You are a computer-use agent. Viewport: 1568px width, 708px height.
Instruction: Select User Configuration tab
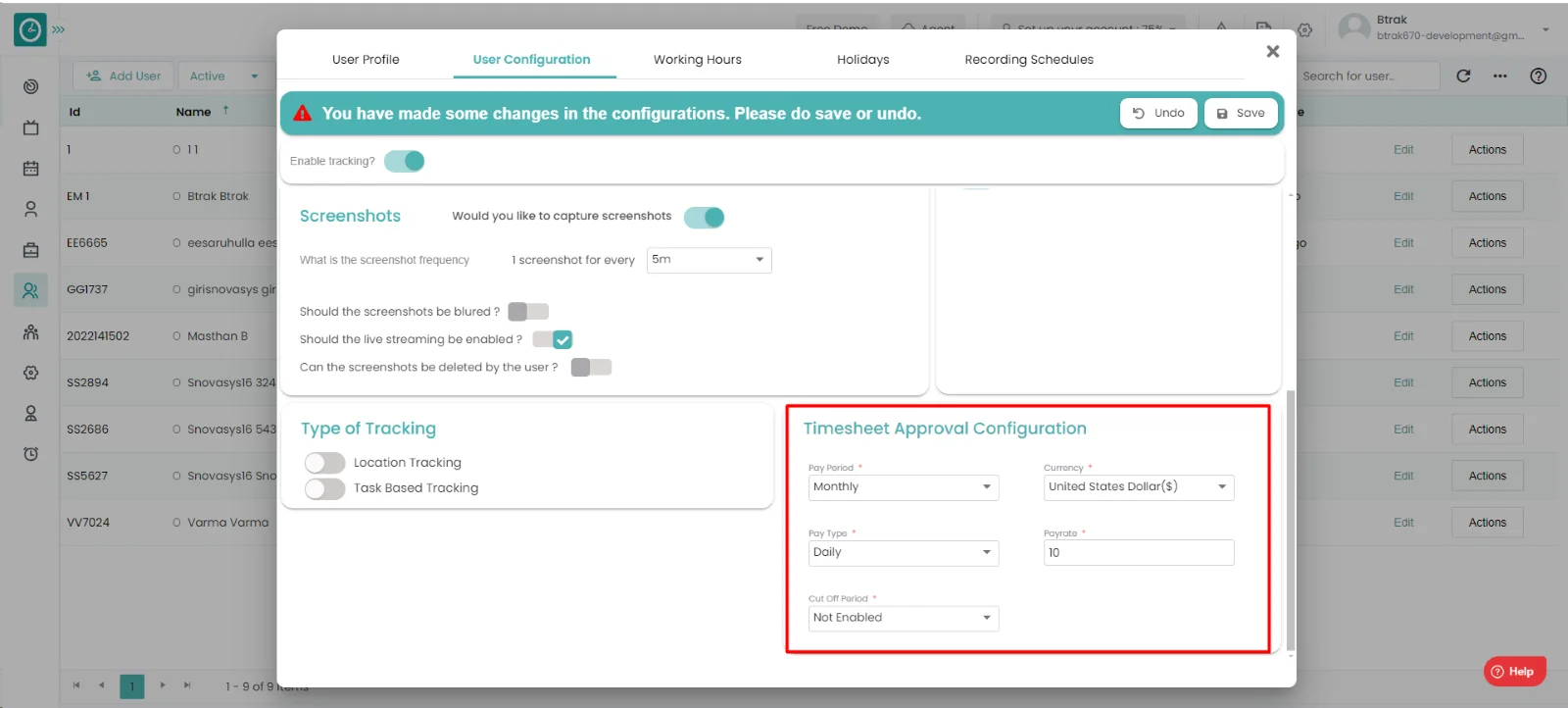(x=531, y=60)
